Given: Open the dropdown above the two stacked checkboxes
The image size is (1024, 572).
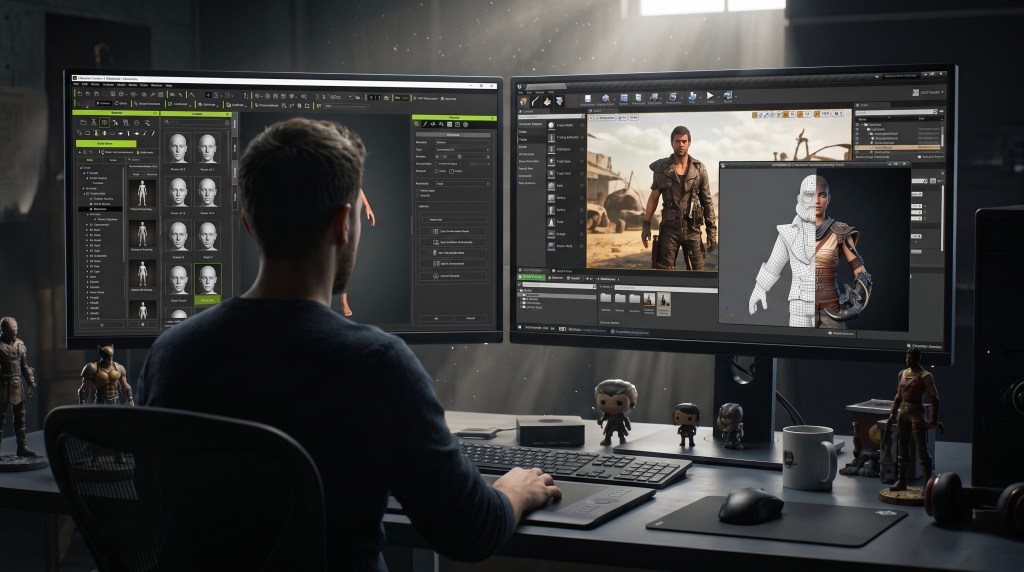Looking at the screenshot, I should (x=462, y=183).
